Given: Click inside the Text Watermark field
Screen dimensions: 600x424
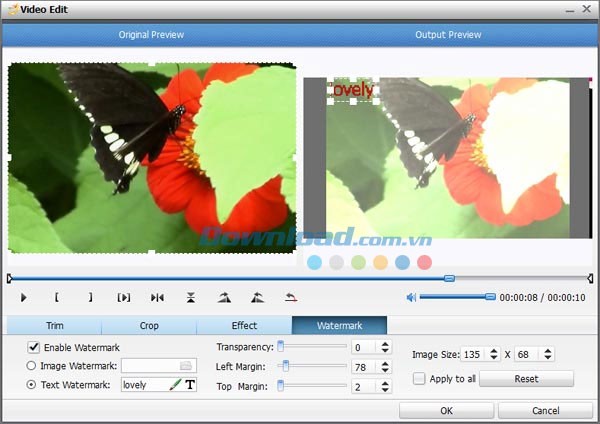Looking at the screenshot, I should click(143, 384).
